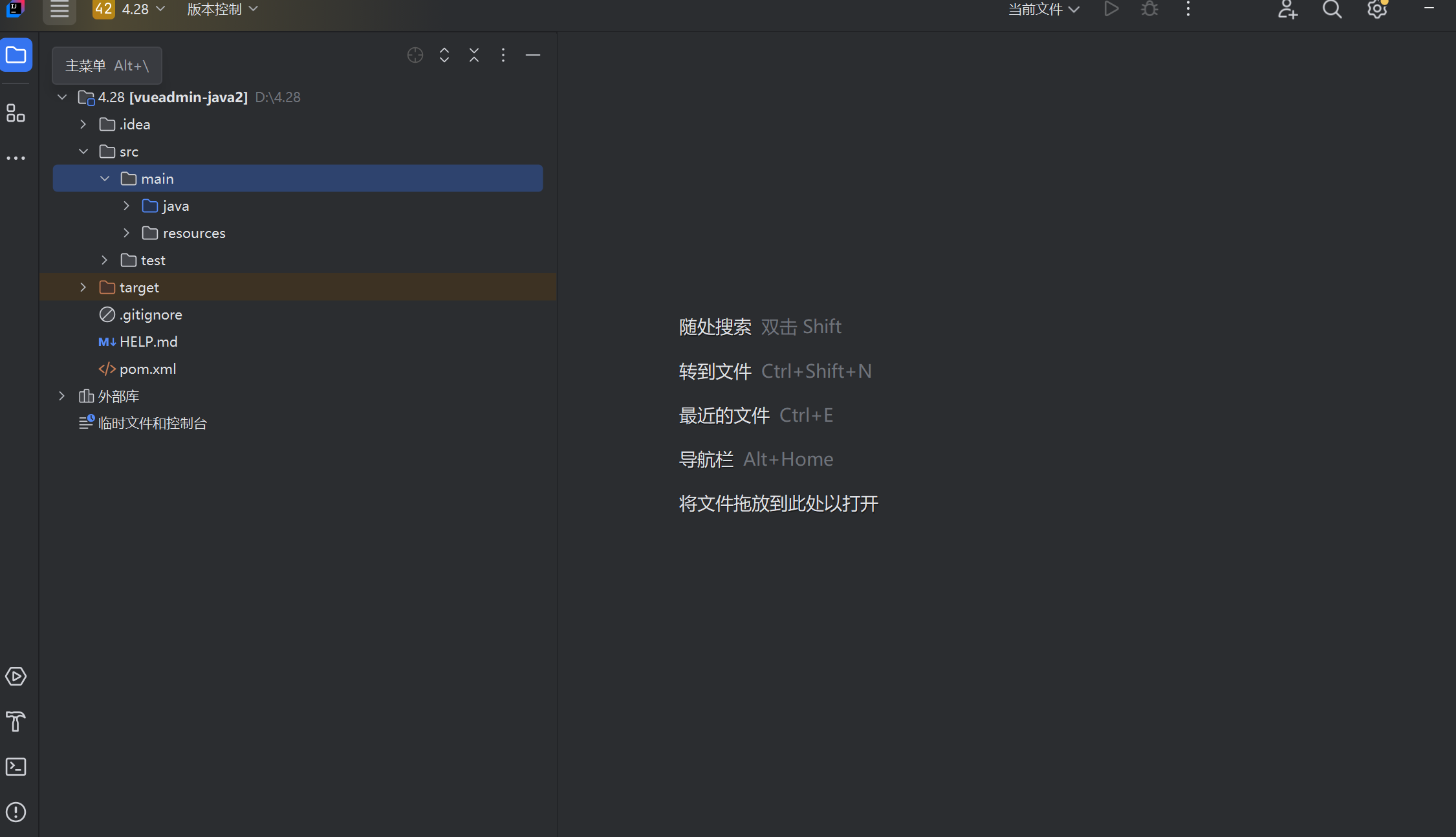The height and width of the screenshot is (837, 1456).
Task: Open Code With Me user icon
Action: (1287, 10)
